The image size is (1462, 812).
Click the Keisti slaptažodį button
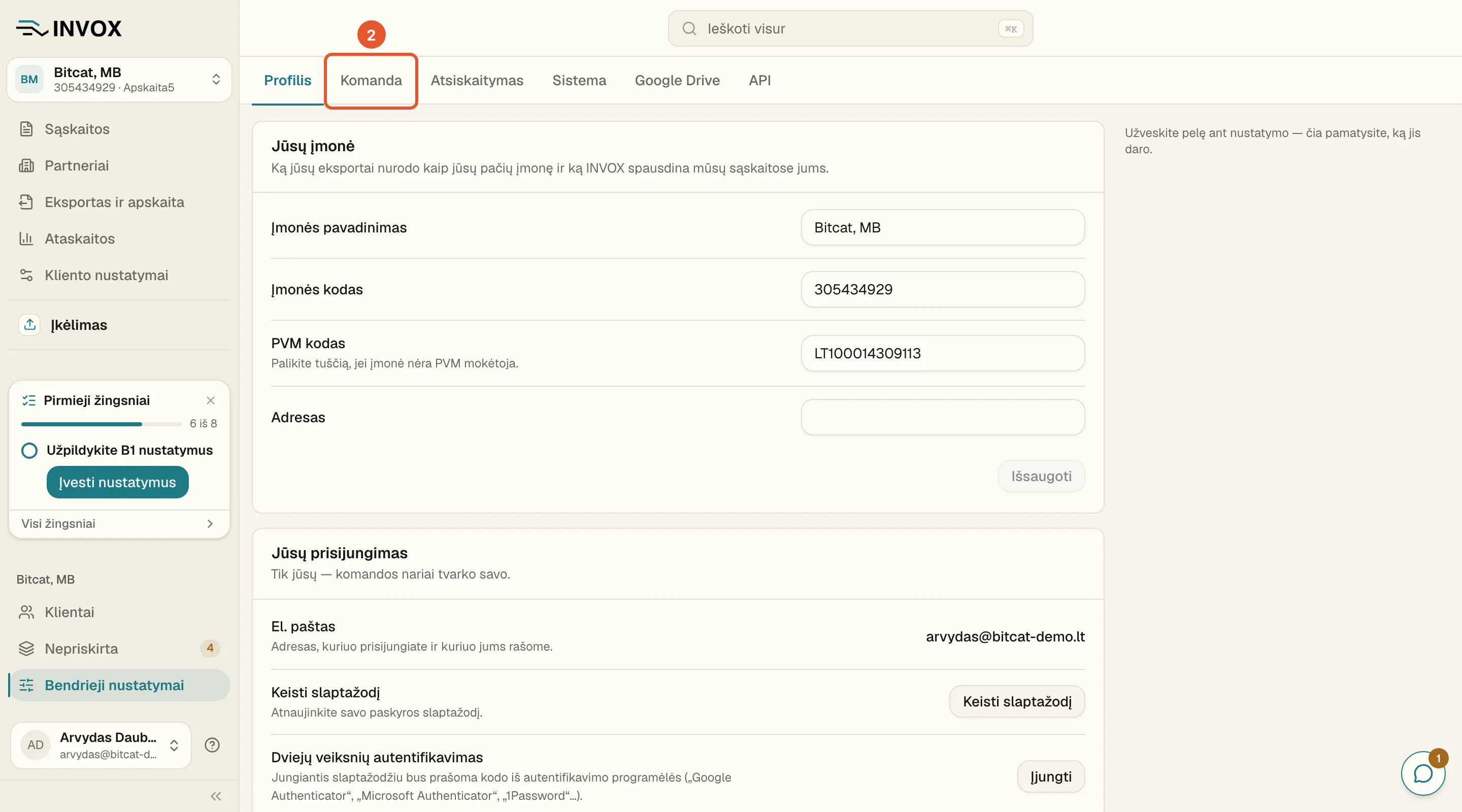coord(1017,701)
